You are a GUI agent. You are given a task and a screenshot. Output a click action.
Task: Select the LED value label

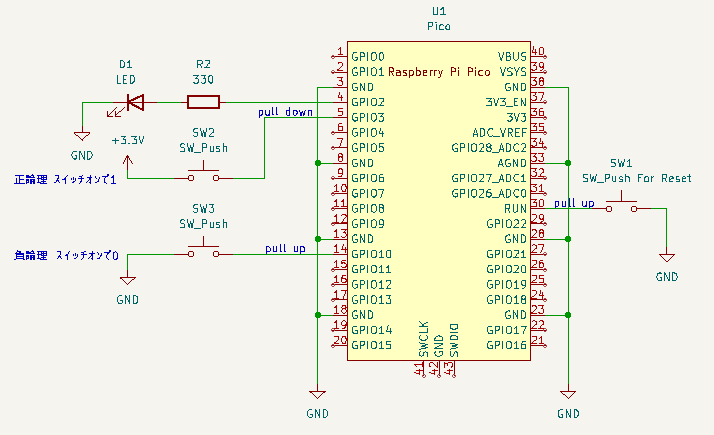[126, 80]
